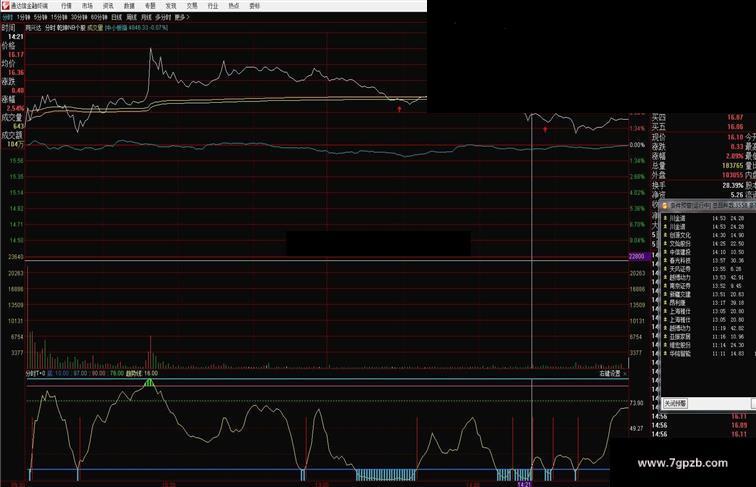This screenshot has height=487, width=756.
Task: Expand the 更多 > period options
Action: click(182, 17)
